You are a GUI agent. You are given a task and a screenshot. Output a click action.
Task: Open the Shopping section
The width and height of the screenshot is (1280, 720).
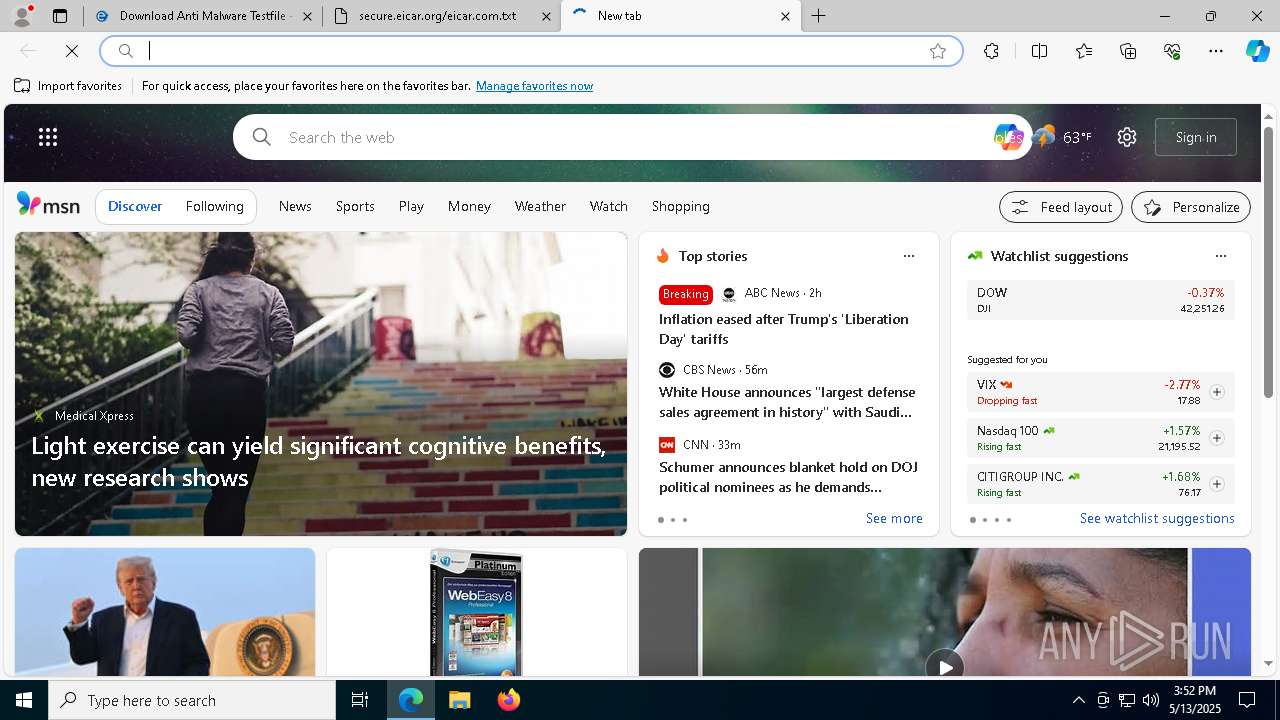tap(681, 206)
